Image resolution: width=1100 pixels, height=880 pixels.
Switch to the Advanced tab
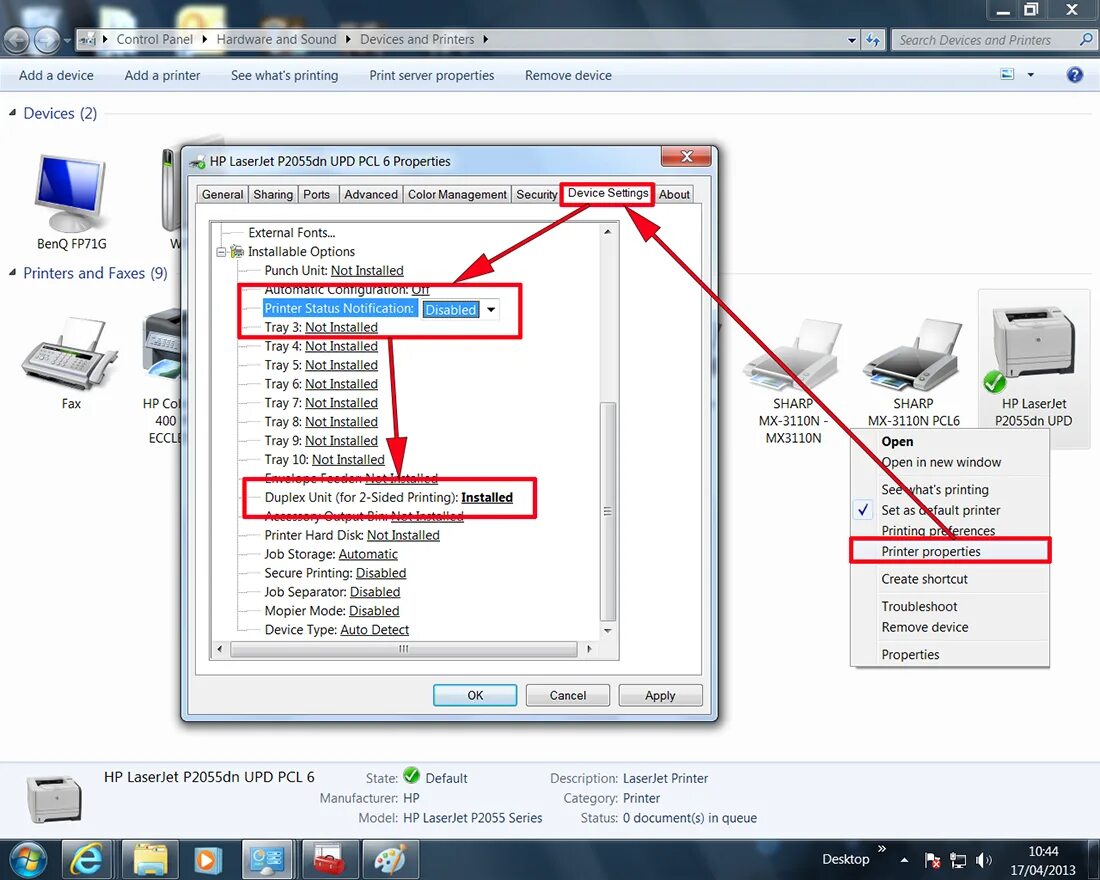370,194
